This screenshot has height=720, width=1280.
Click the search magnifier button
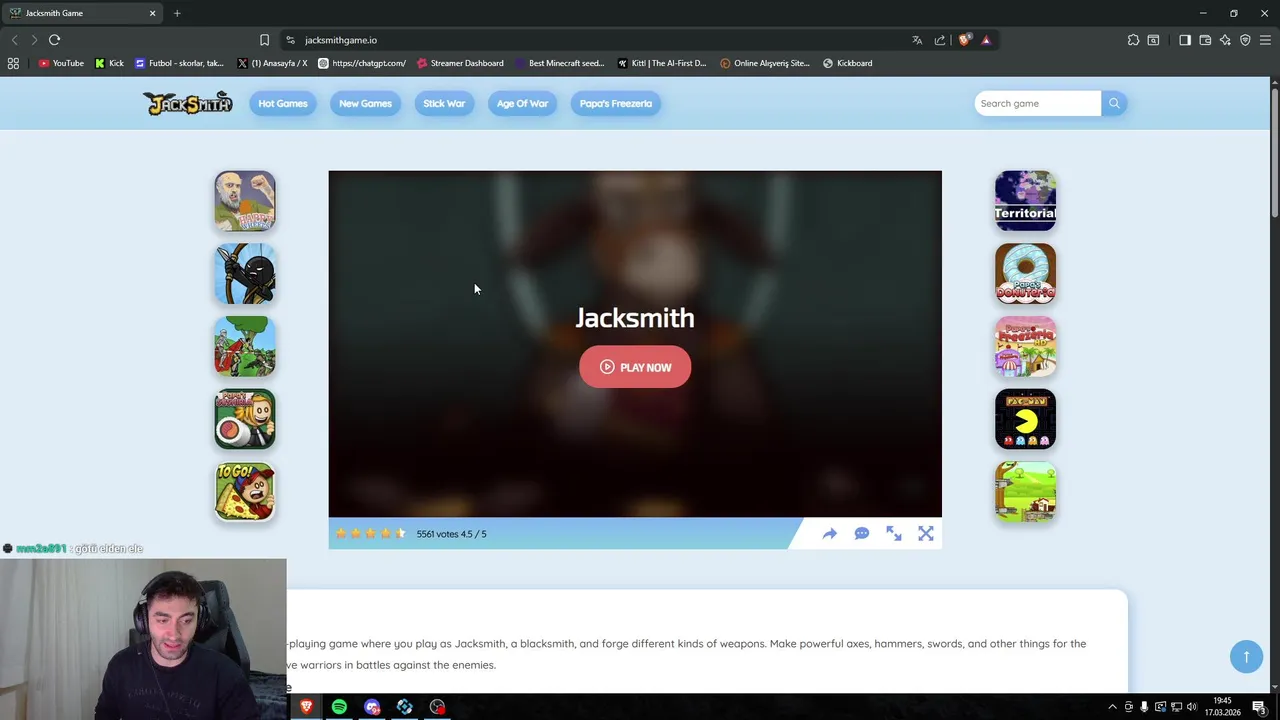pos(1114,103)
